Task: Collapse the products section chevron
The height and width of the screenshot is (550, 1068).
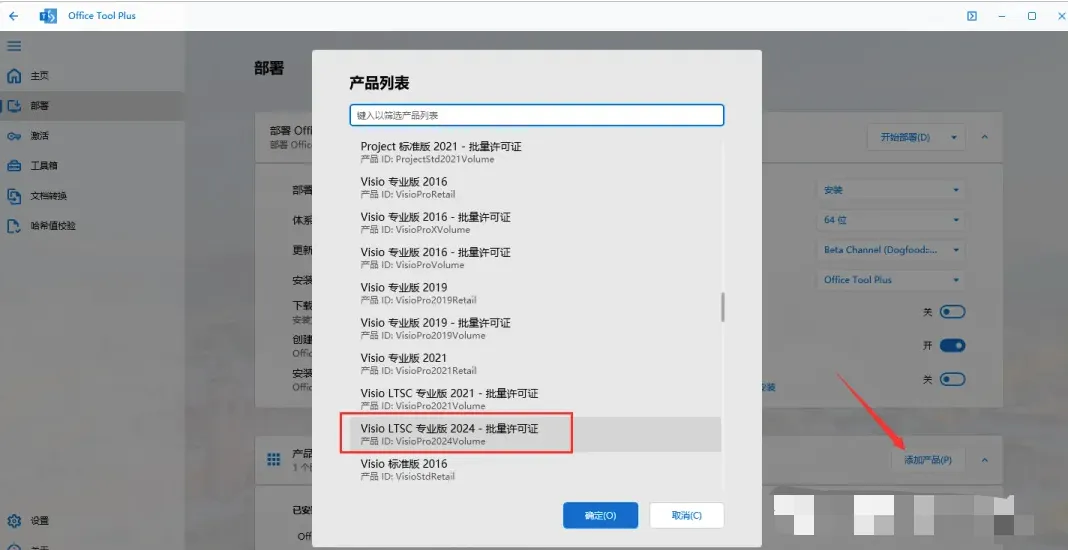Action: [x=984, y=460]
